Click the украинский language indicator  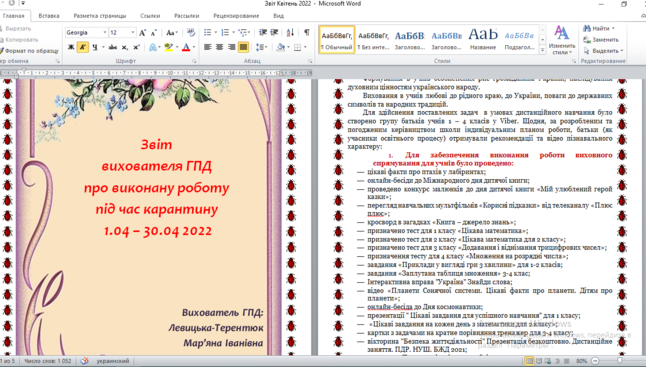[113, 361]
